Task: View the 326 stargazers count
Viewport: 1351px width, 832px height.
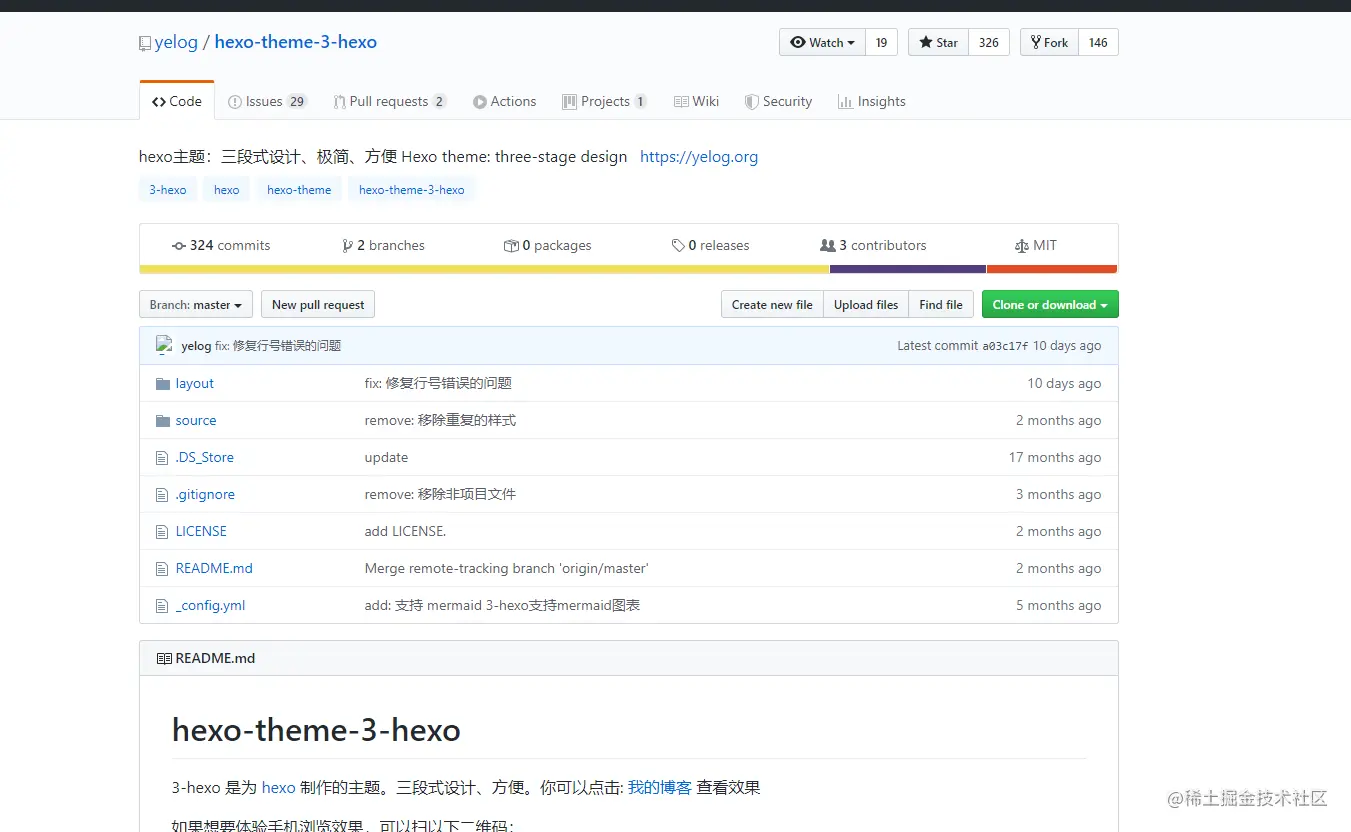Action: tap(989, 42)
